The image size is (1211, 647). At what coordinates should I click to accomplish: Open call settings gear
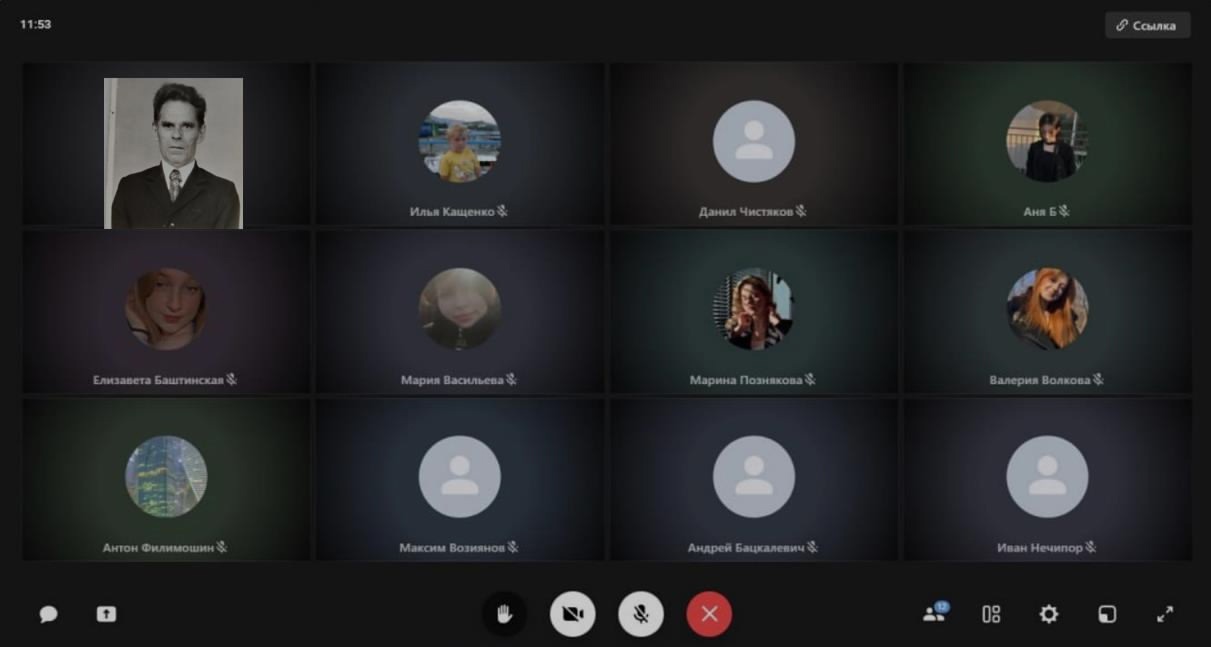(1048, 614)
